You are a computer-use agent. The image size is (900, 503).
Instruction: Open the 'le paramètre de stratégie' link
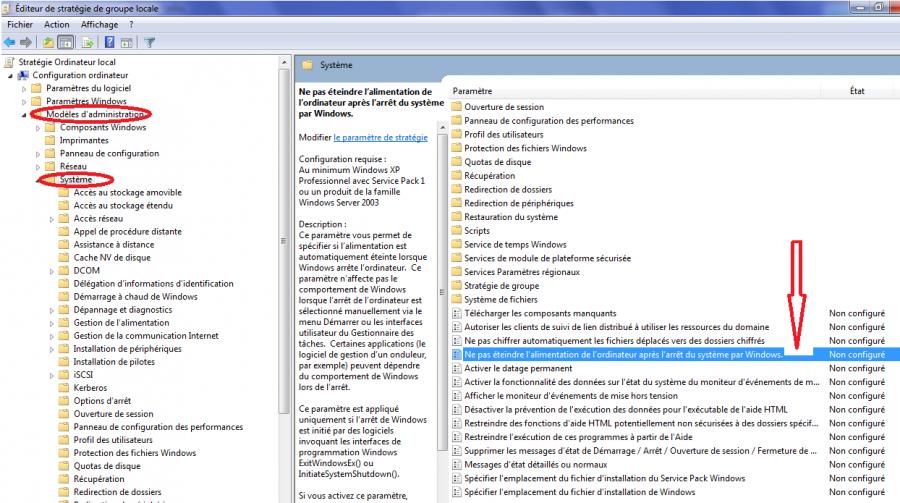381,137
